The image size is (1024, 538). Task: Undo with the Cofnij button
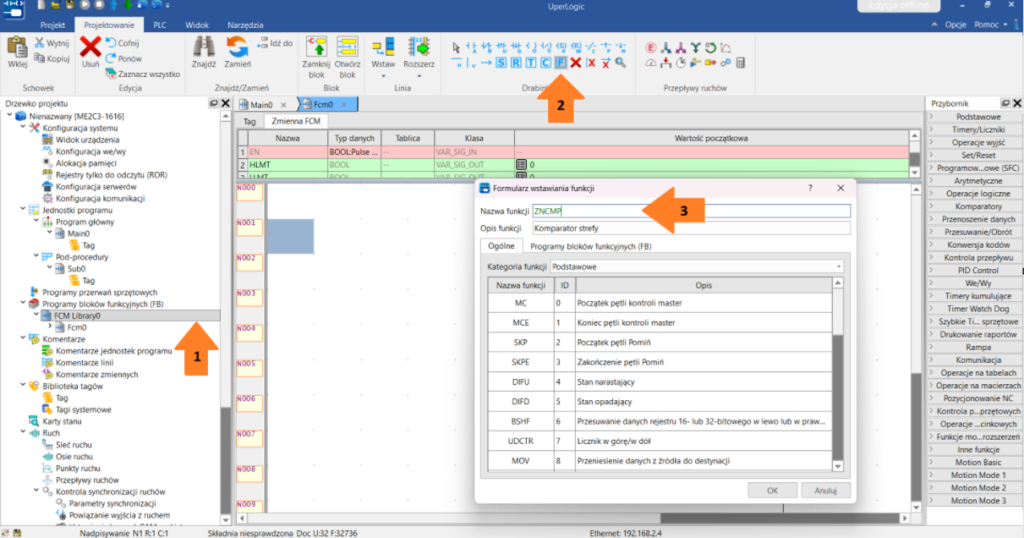[x=122, y=43]
